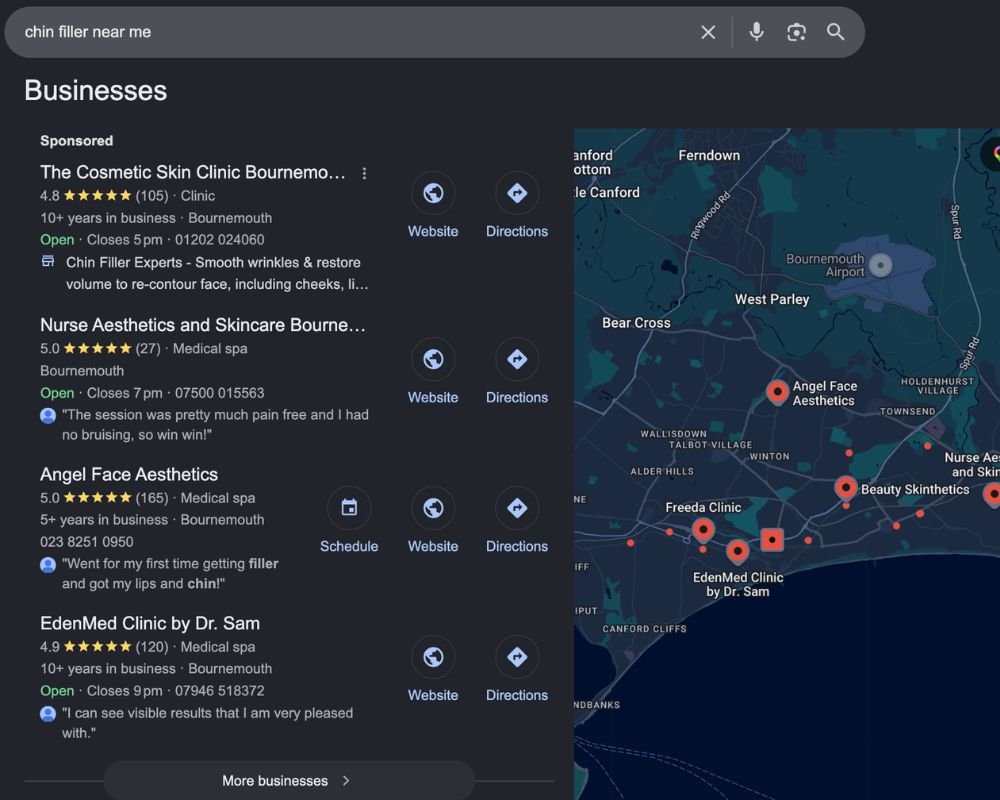Click Schedule calendar icon for Angel Face Aesthetics

[349, 508]
